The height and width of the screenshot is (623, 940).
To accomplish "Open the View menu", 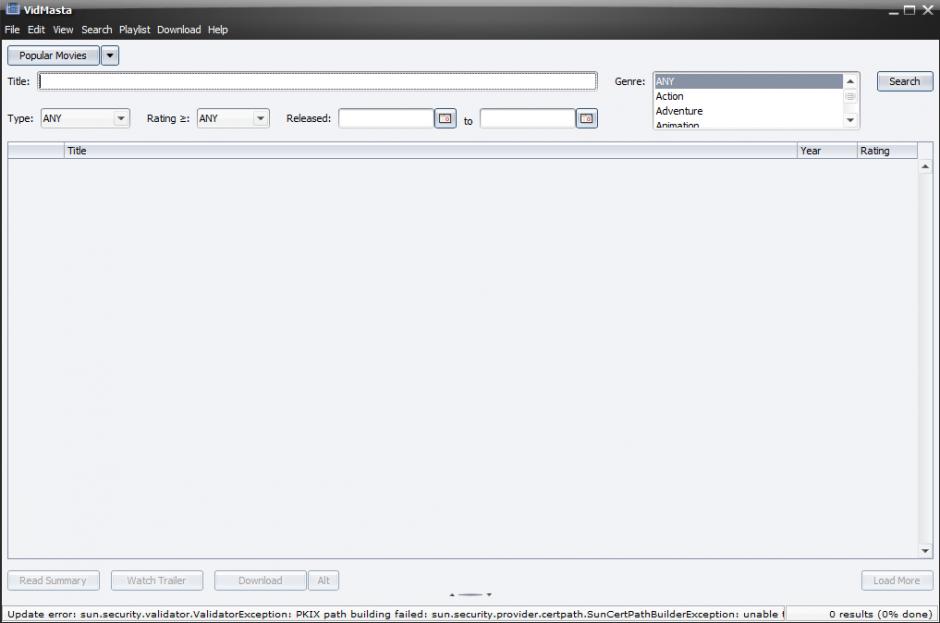I will click(x=62, y=29).
